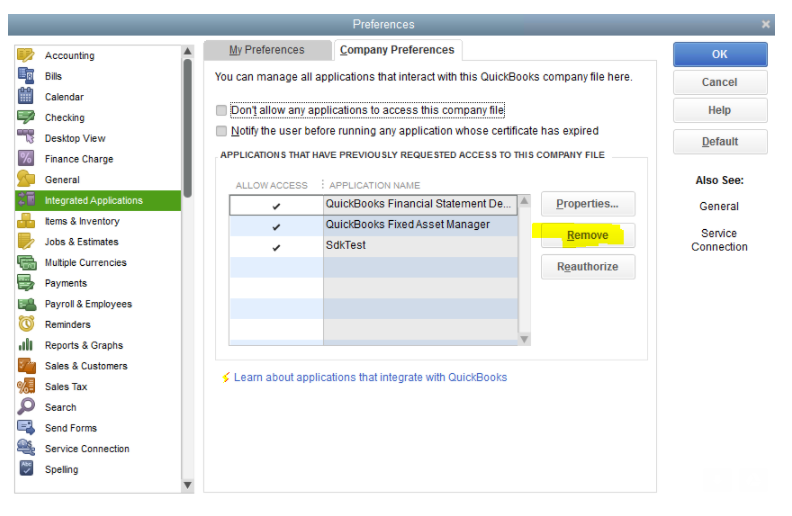Click the Bills category icon
792x516 pixels.
point(26,75)
